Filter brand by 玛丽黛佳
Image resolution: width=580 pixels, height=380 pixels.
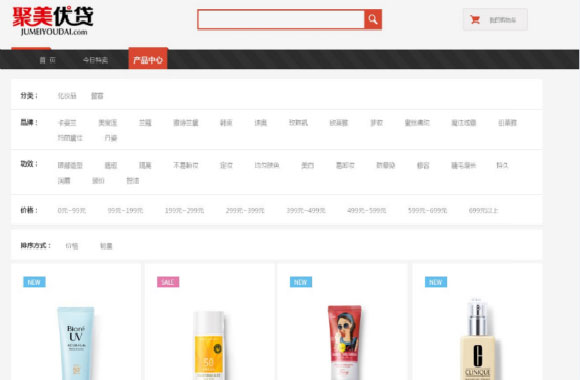click(70, 138)
